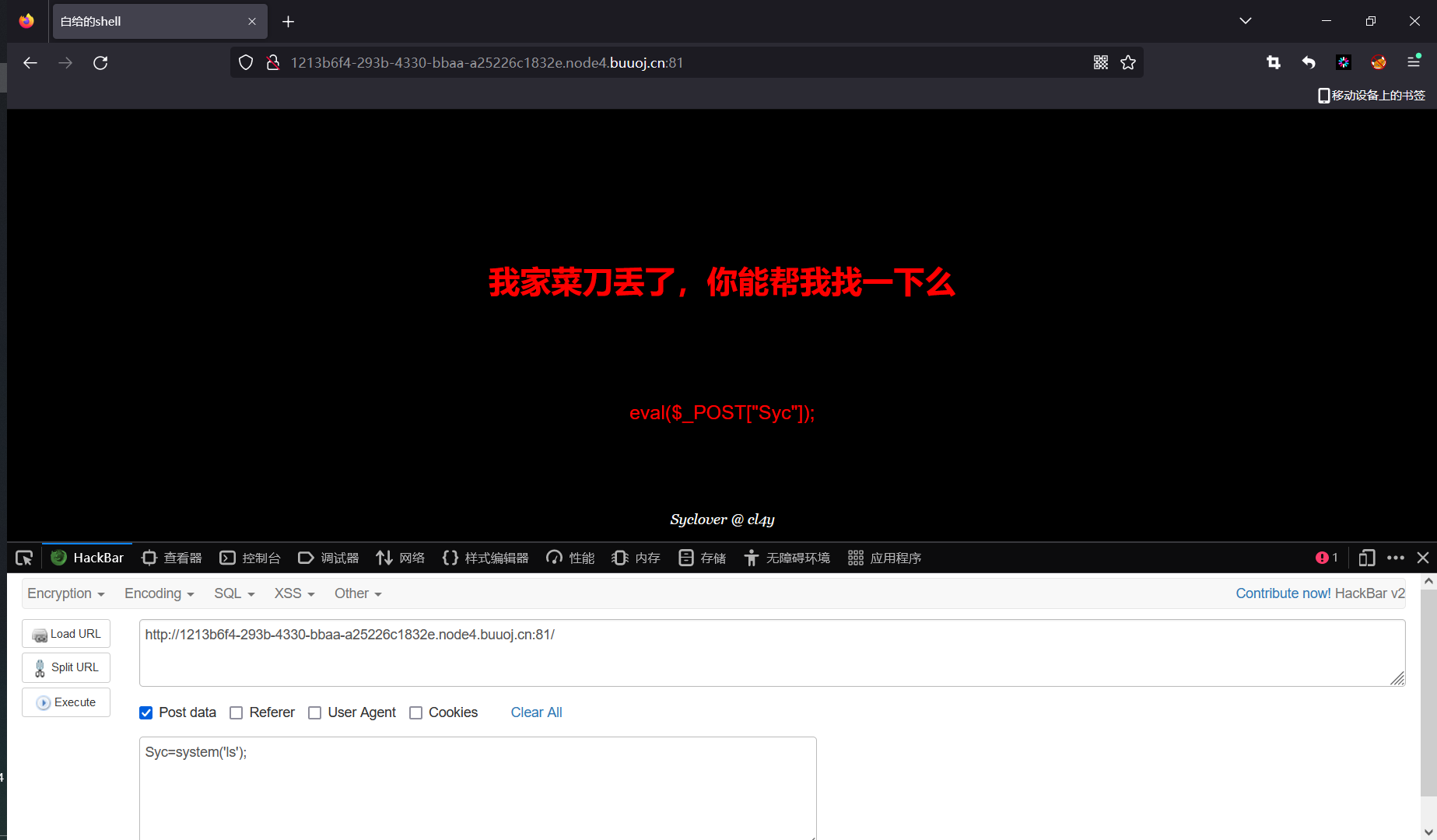Open the Contribute now! link
This screenshot has height=840, width=1437.
[1283, 593]
